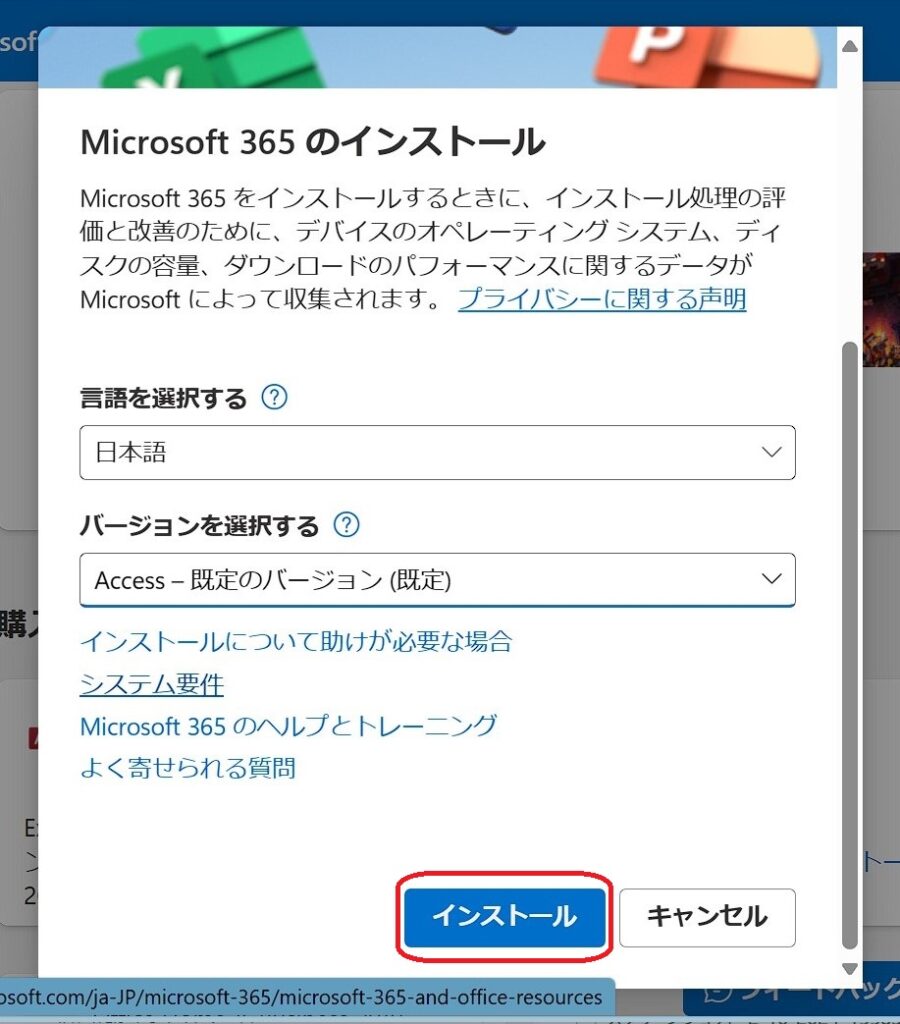Image resolution: width=900 pixels, height=1024 pixels.
Task: Open Microsoft 365 のヘルプとトレーニング link
Action: 289,726
